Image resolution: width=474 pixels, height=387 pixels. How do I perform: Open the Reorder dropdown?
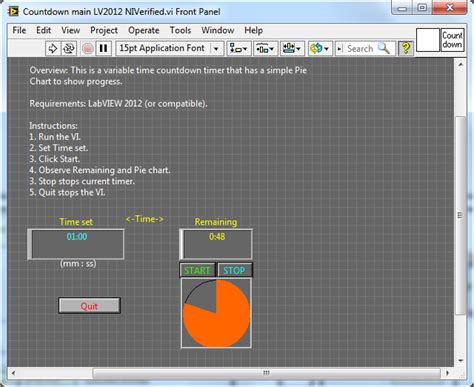[x=320, y=49]
